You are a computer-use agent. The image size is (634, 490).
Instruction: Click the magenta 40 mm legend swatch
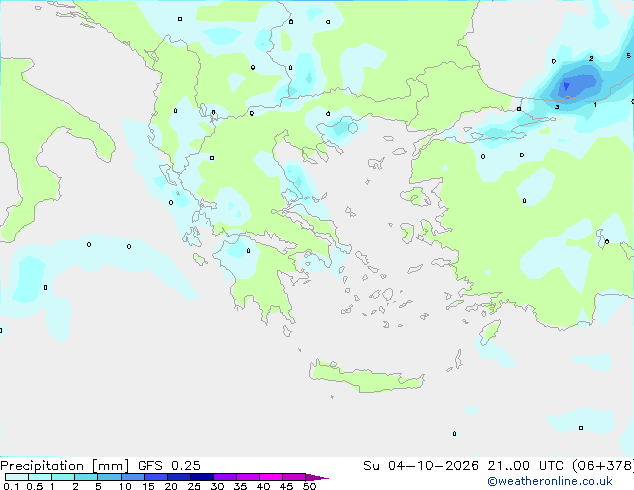point(271,477)
